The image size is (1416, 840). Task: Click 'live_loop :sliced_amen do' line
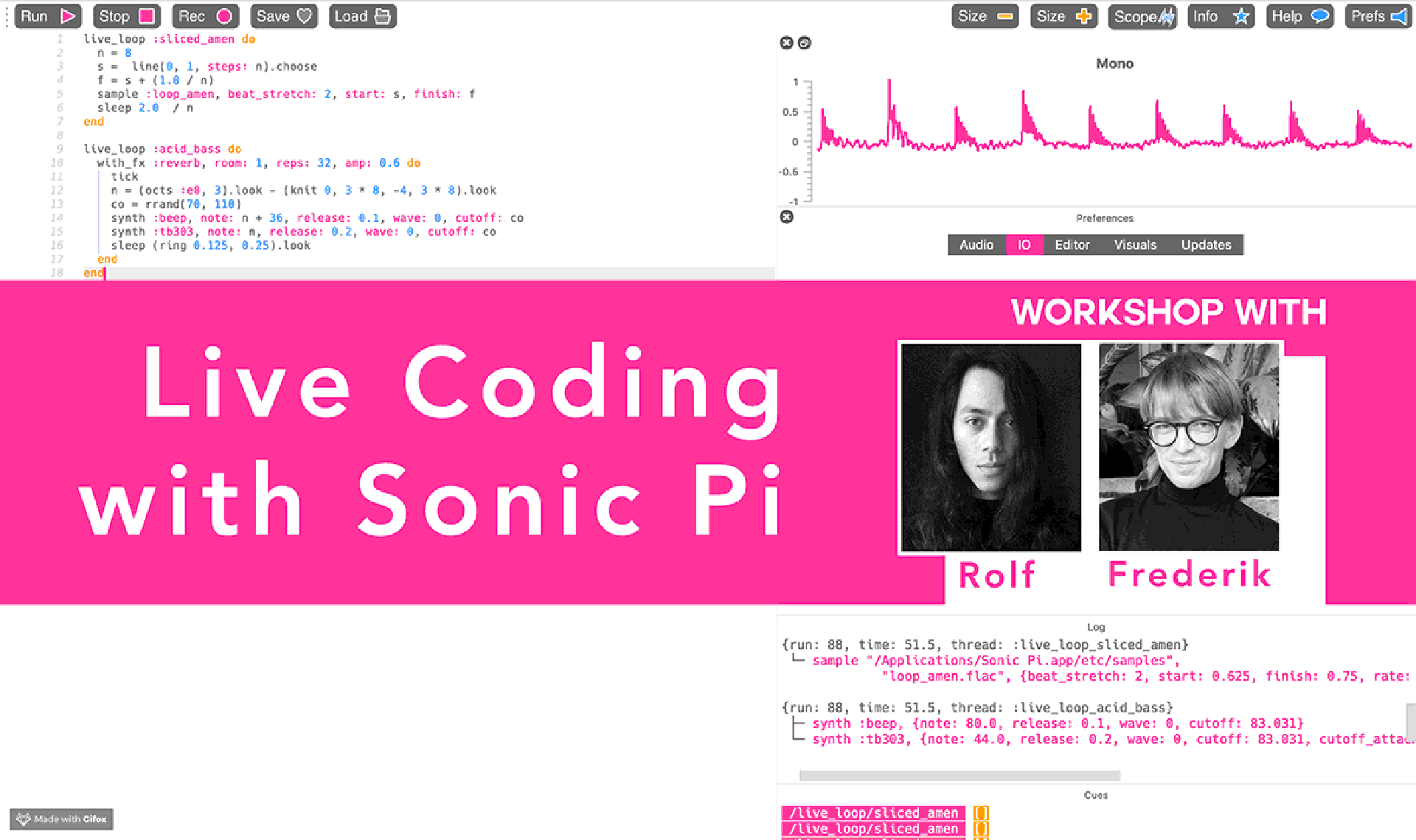point(169,39)
